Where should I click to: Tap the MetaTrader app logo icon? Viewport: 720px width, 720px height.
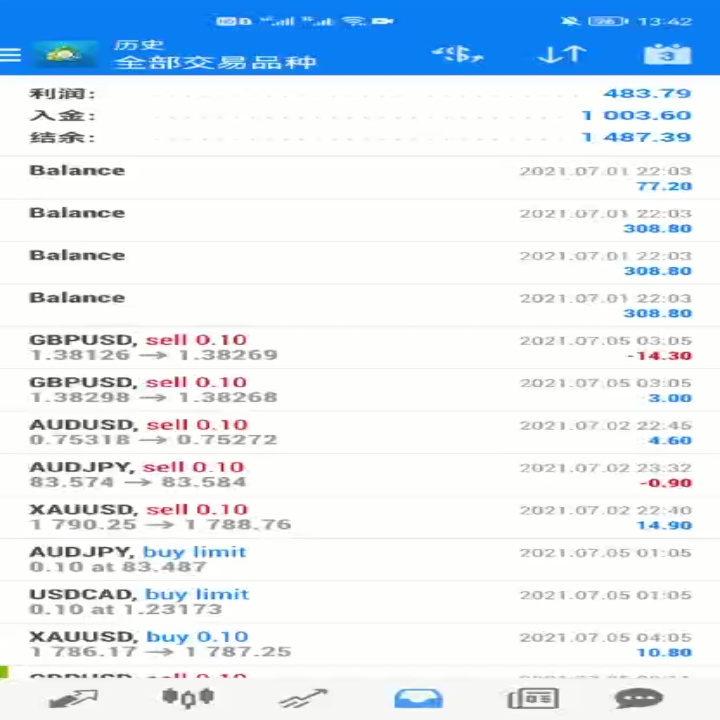[x=64, y=54]
